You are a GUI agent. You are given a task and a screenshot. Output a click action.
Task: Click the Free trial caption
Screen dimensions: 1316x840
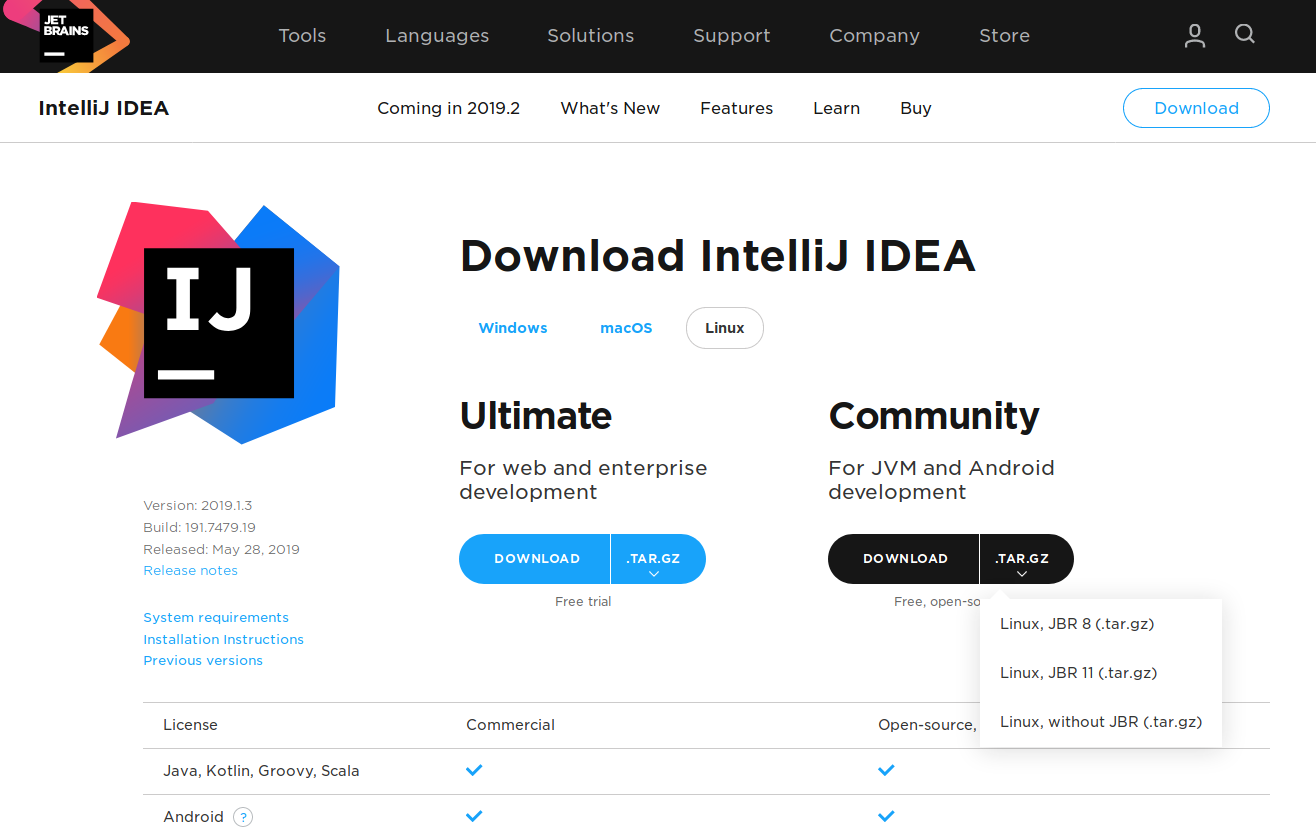point(583,602)
